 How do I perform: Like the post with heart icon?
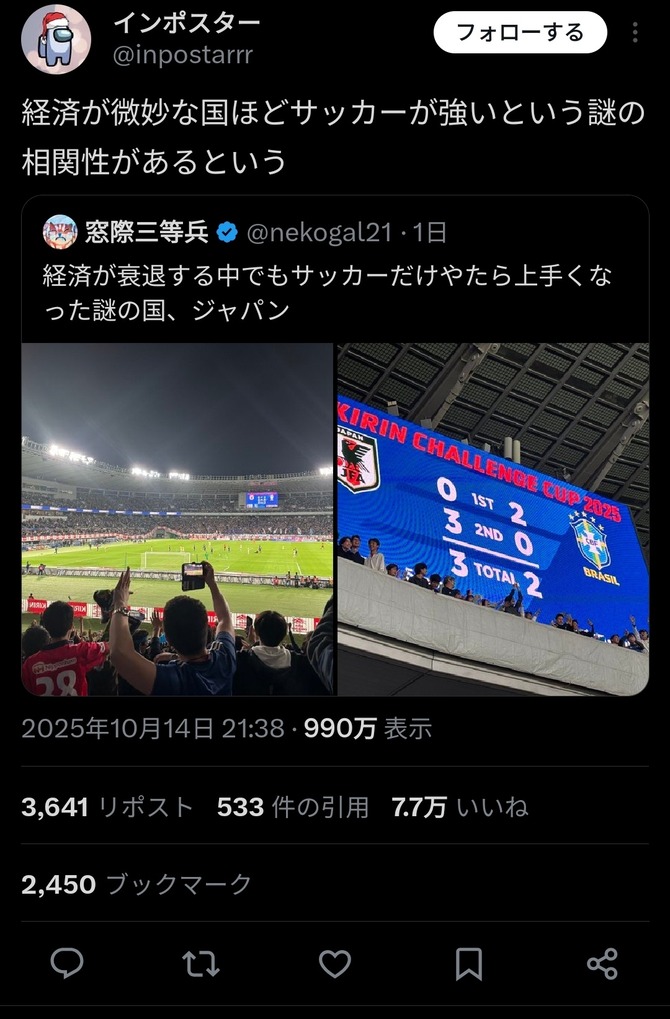(x=335, y=964)
